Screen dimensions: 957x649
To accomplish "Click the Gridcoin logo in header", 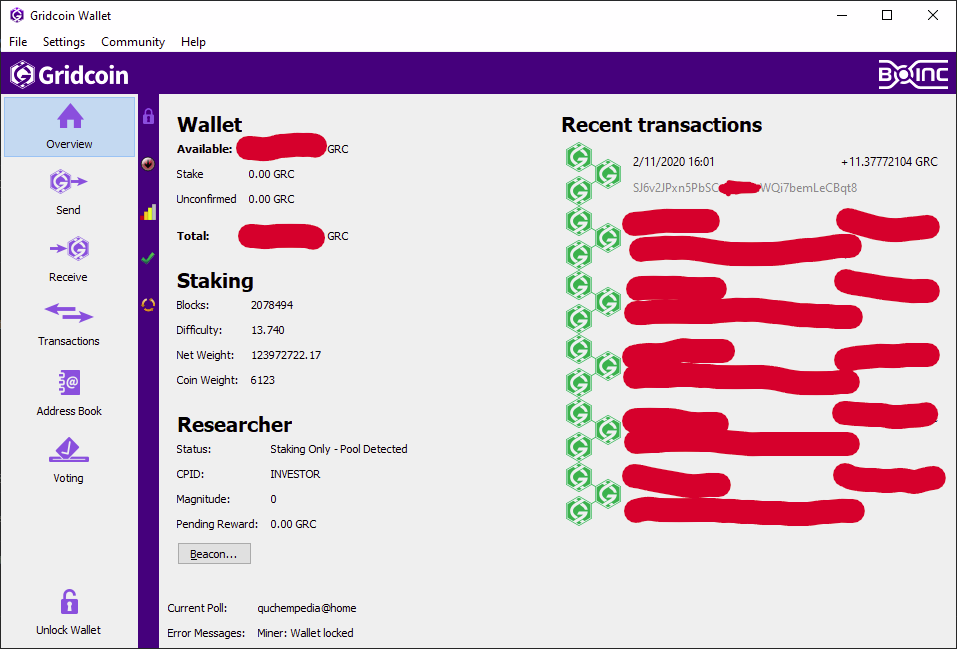I will tap(69, 75).
